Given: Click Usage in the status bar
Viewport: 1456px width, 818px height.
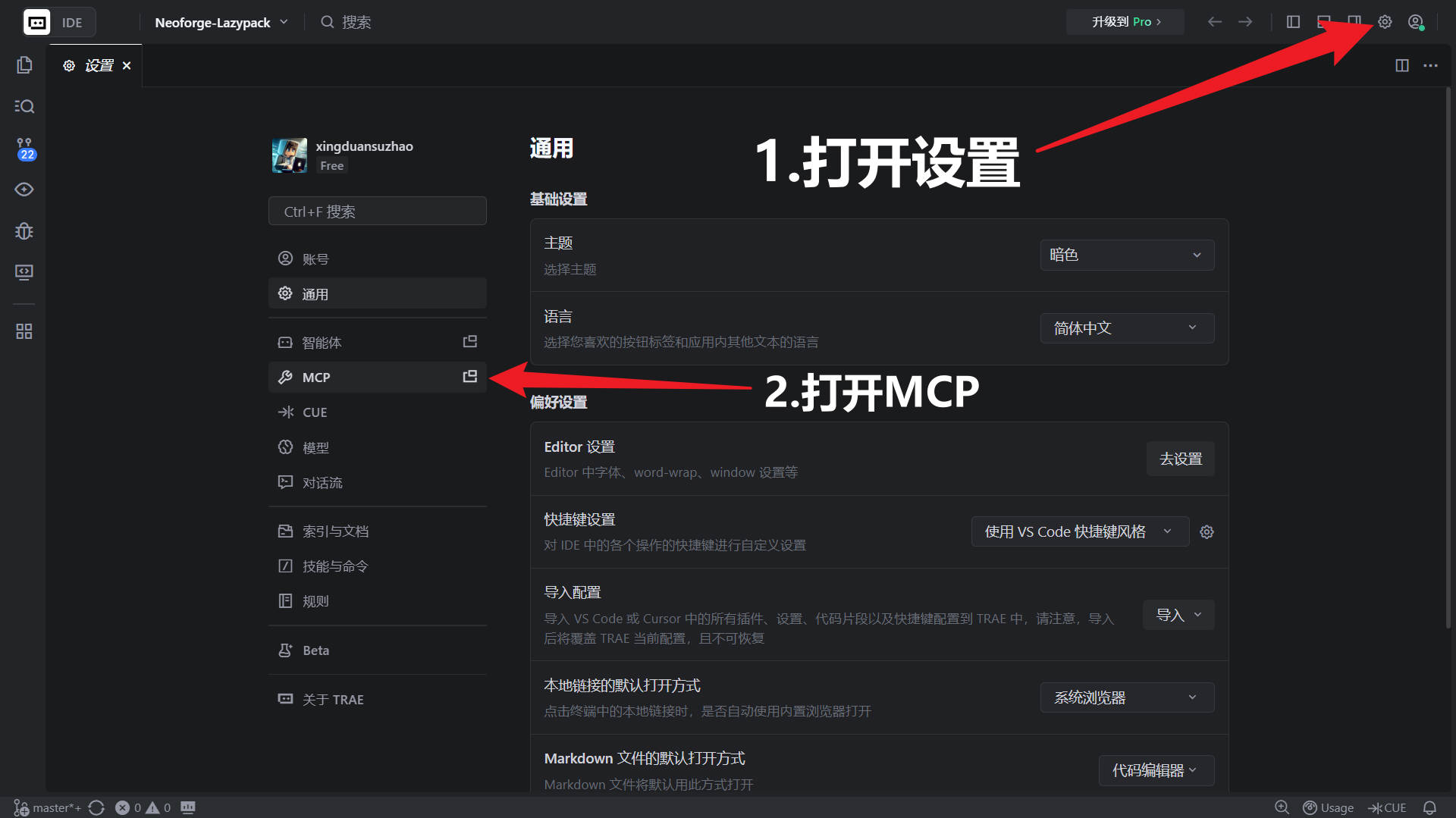Looking at the screenshot, I should [x=1328, y=807].
